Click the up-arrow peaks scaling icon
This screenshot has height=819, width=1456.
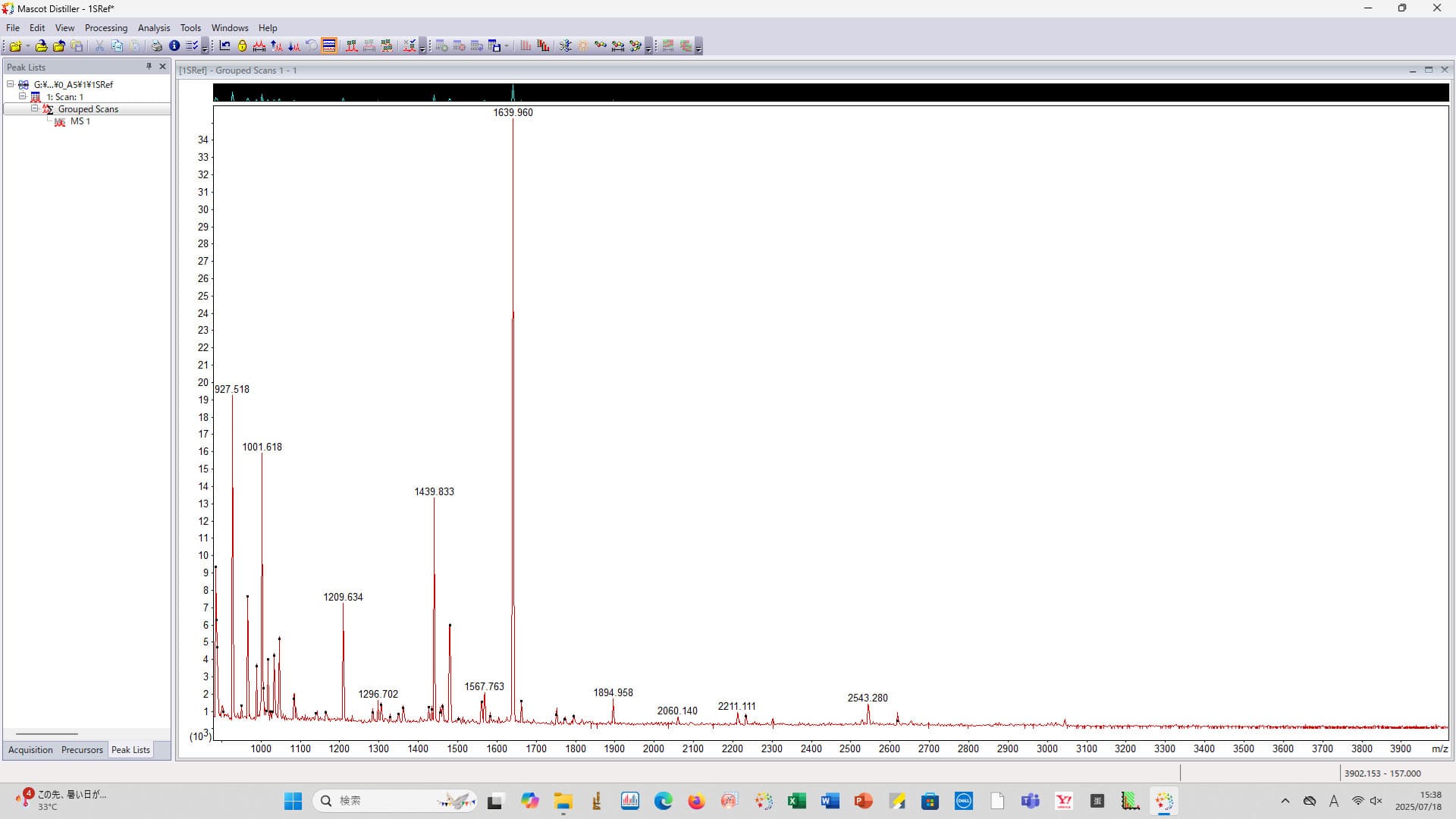click(x=277, y=46)
